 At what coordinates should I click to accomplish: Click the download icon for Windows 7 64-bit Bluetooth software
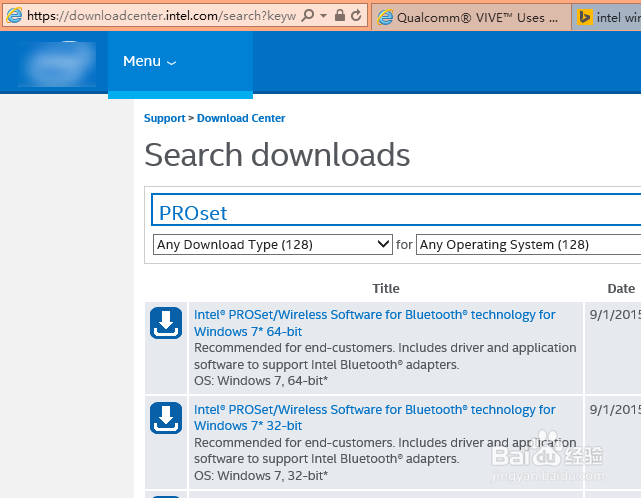click(x=166, y=323)
